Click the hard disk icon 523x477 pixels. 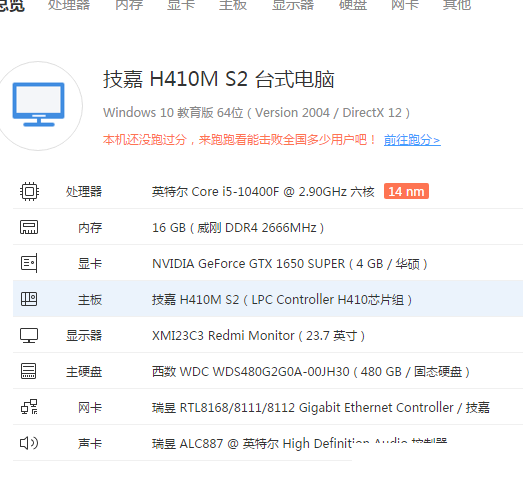[29, 371]
